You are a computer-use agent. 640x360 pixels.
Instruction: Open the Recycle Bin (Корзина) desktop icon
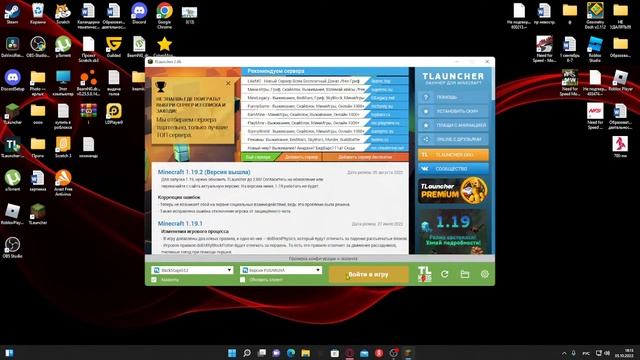click(38, 13)
